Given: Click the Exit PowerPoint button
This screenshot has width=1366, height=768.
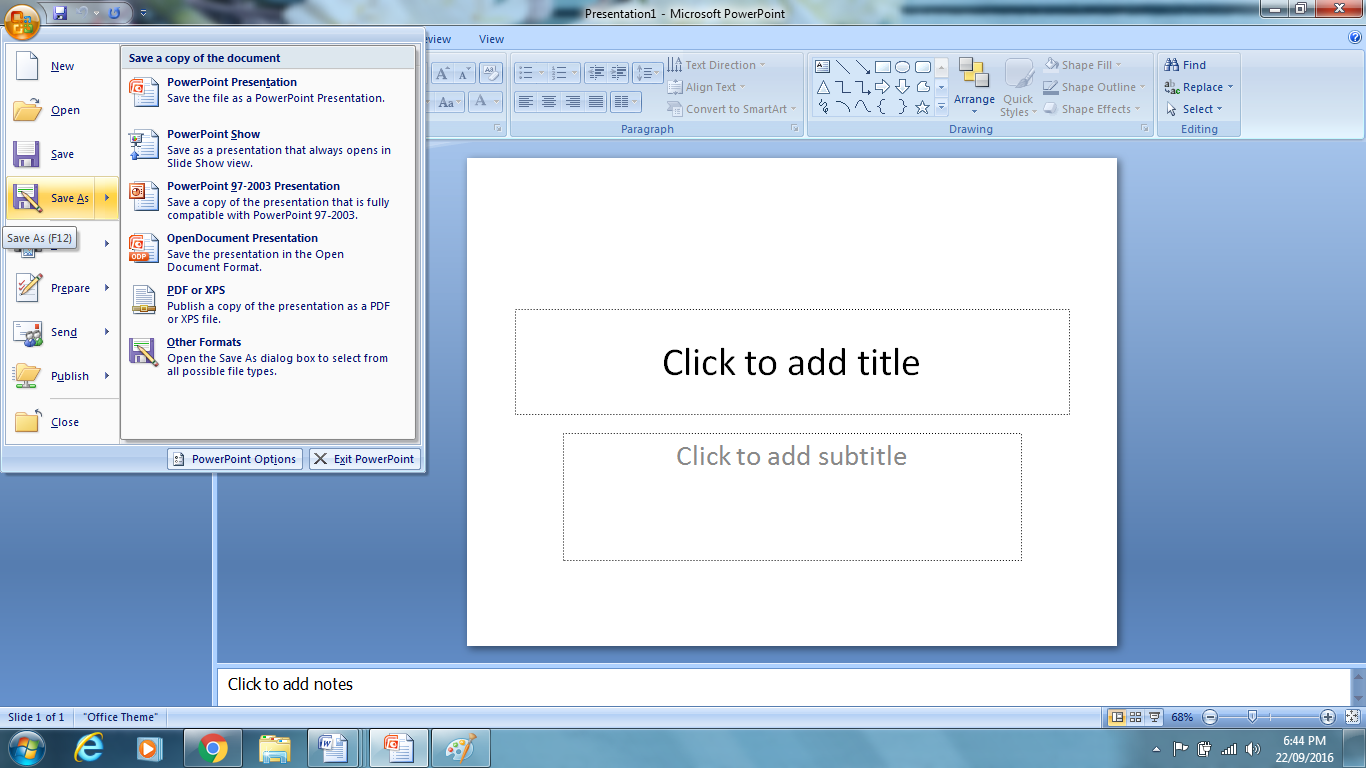Looking at the screenshot, I should pyautogui.click(x=365, y=459).
